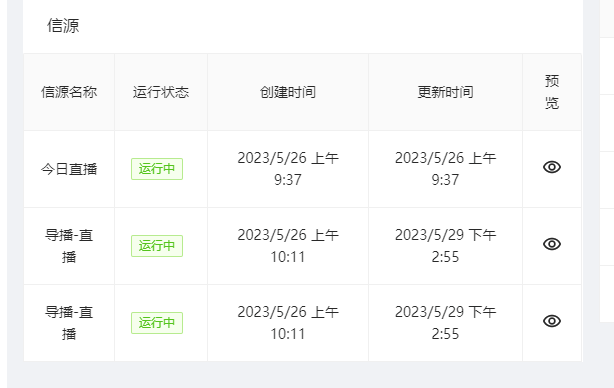Viewport: 614px width, 388px height.
Task: Click middle row 上午 10:11 creation time
Action: pyautogui.click(x=288, y=246)
